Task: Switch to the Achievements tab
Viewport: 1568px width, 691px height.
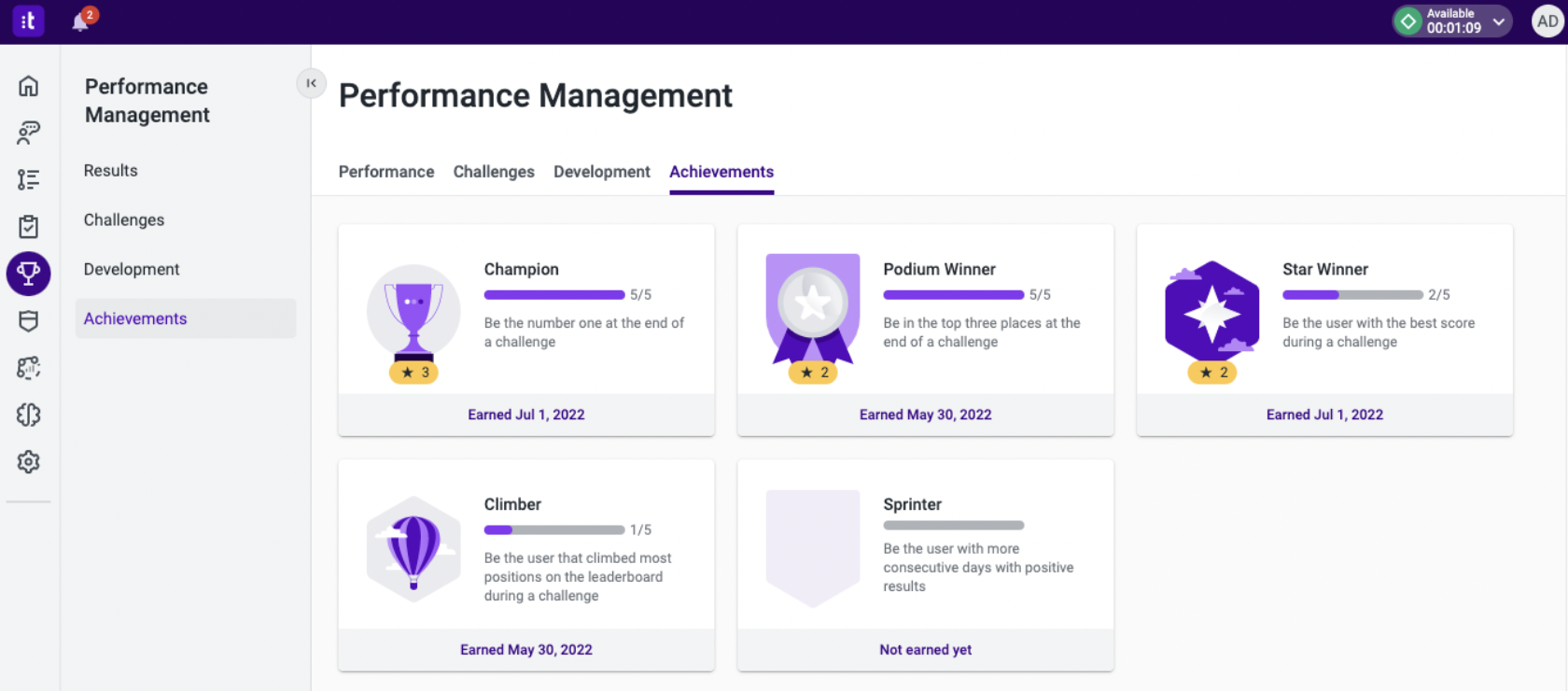Action: [x=721, y=172]
